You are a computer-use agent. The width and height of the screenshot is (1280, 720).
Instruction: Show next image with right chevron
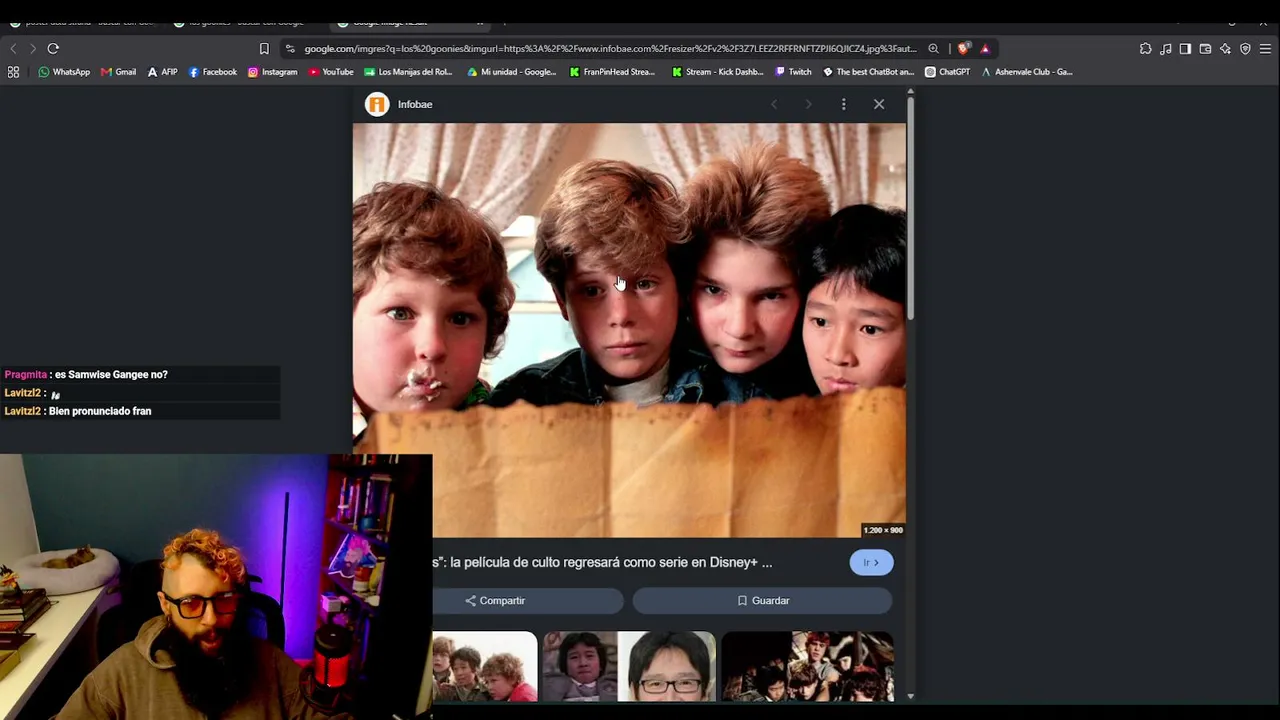click(x=808, y=104)
